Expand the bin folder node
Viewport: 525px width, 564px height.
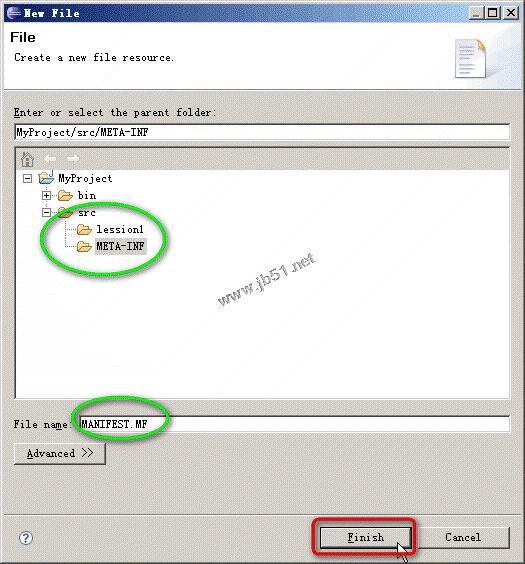pyautogui.click(x=46, y=195)
